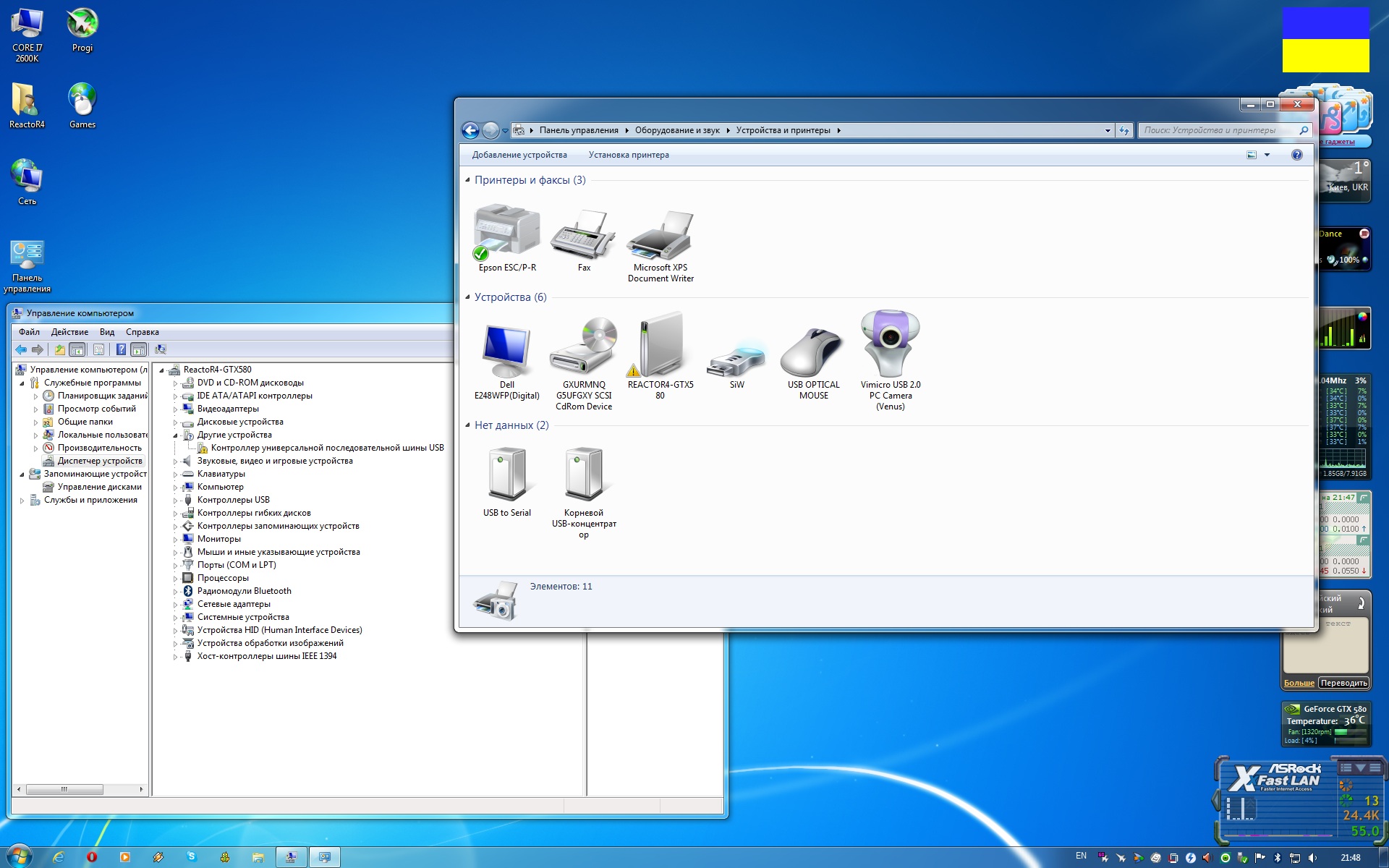
Task: Select the USB OPTICAL MOUSE device
Action: click(814, 363)
